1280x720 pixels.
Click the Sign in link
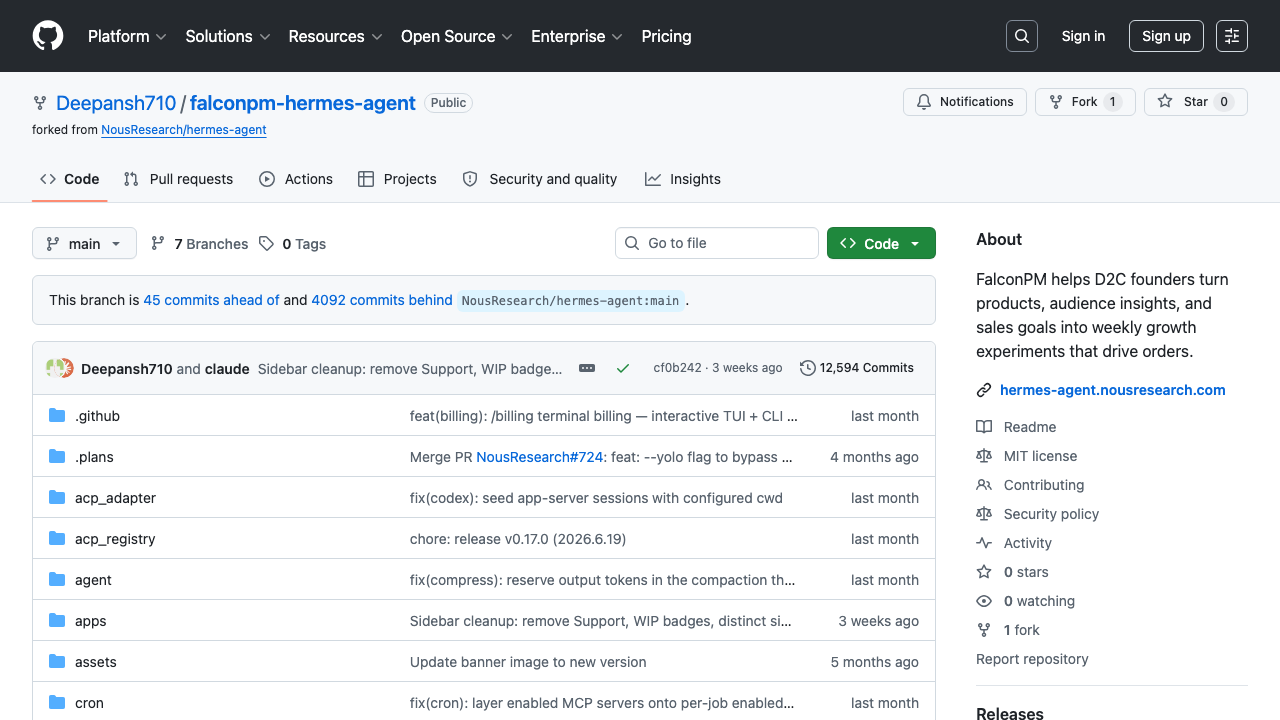[x=1083, y=36]
